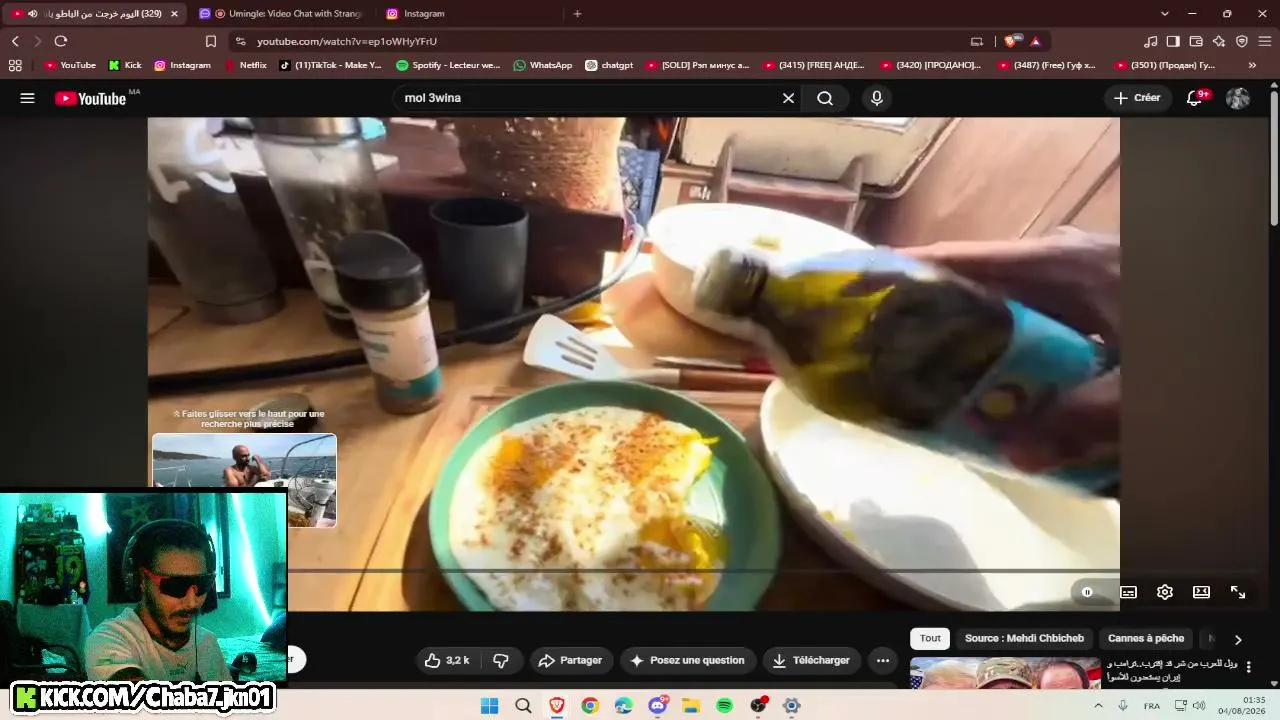Go to the YouTube home logo
The width and height of the screenshot is (1280, 720).
tap(90, 98)
